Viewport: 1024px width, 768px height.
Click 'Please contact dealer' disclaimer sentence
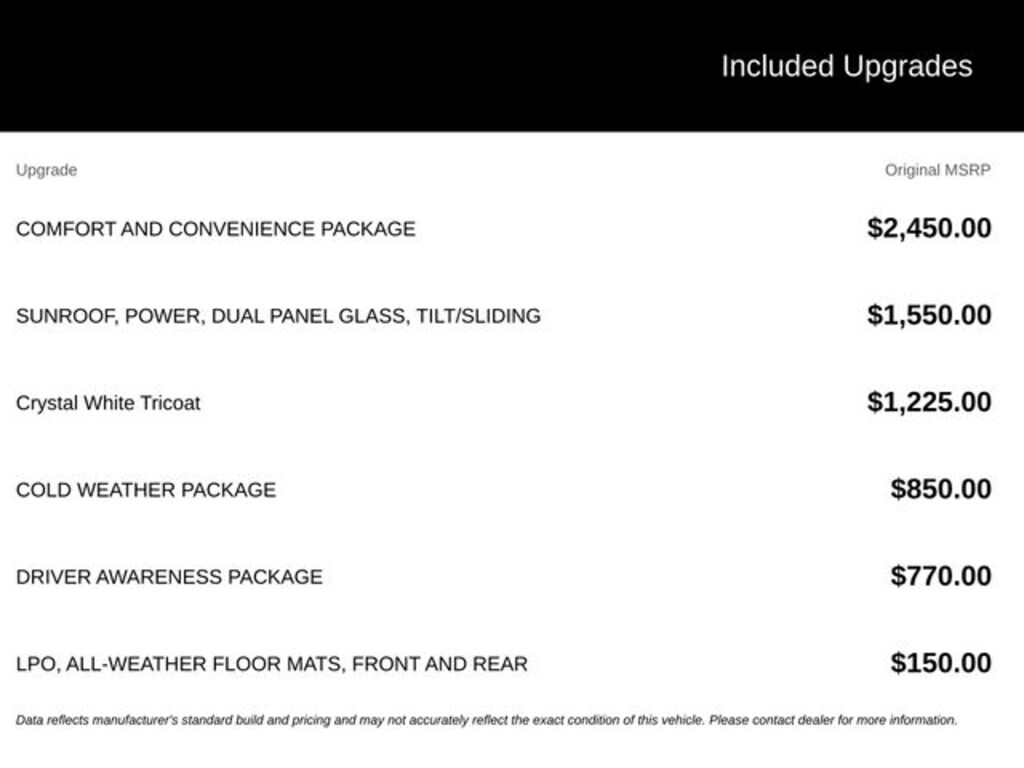point(833,720)
